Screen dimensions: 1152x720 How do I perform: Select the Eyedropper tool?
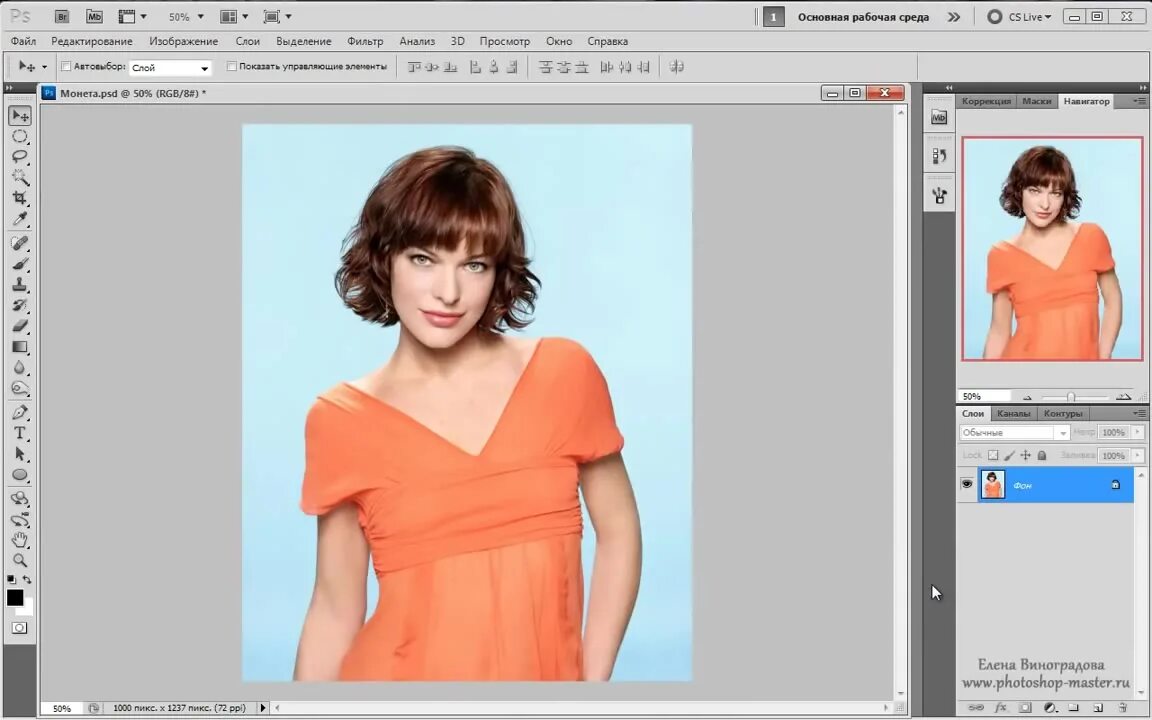[x=20, y=219]
